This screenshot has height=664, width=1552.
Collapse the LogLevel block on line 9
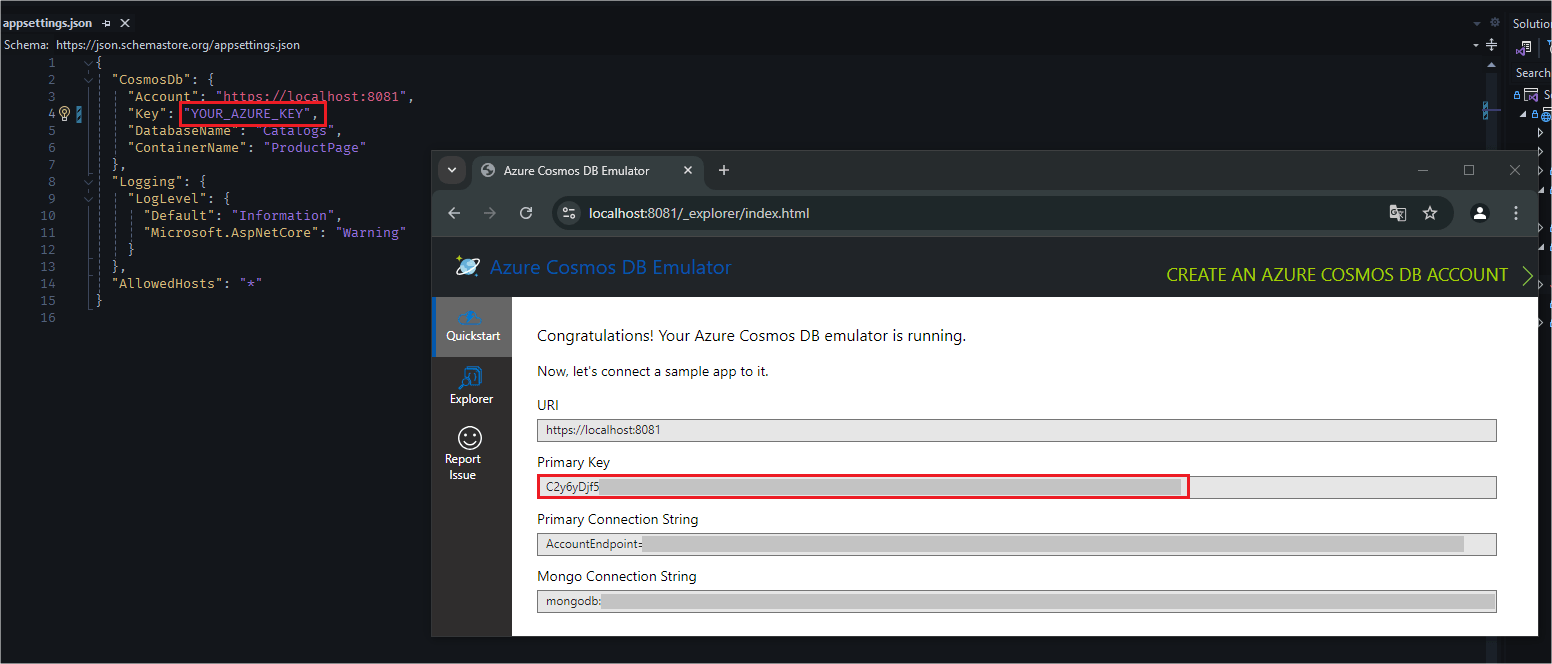coord(89,198)
